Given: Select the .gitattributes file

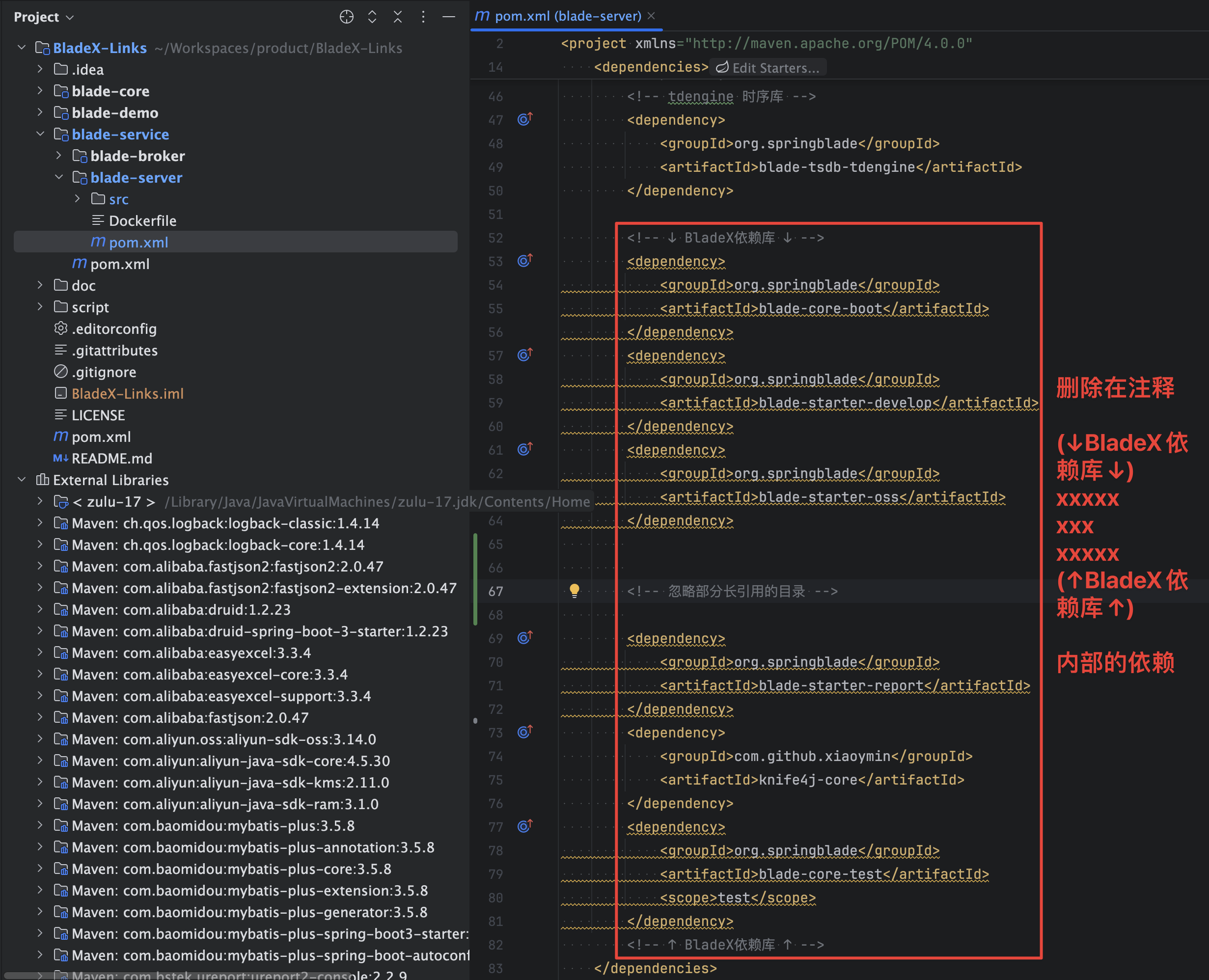Looking at the screenshot, I should point(114,351).
